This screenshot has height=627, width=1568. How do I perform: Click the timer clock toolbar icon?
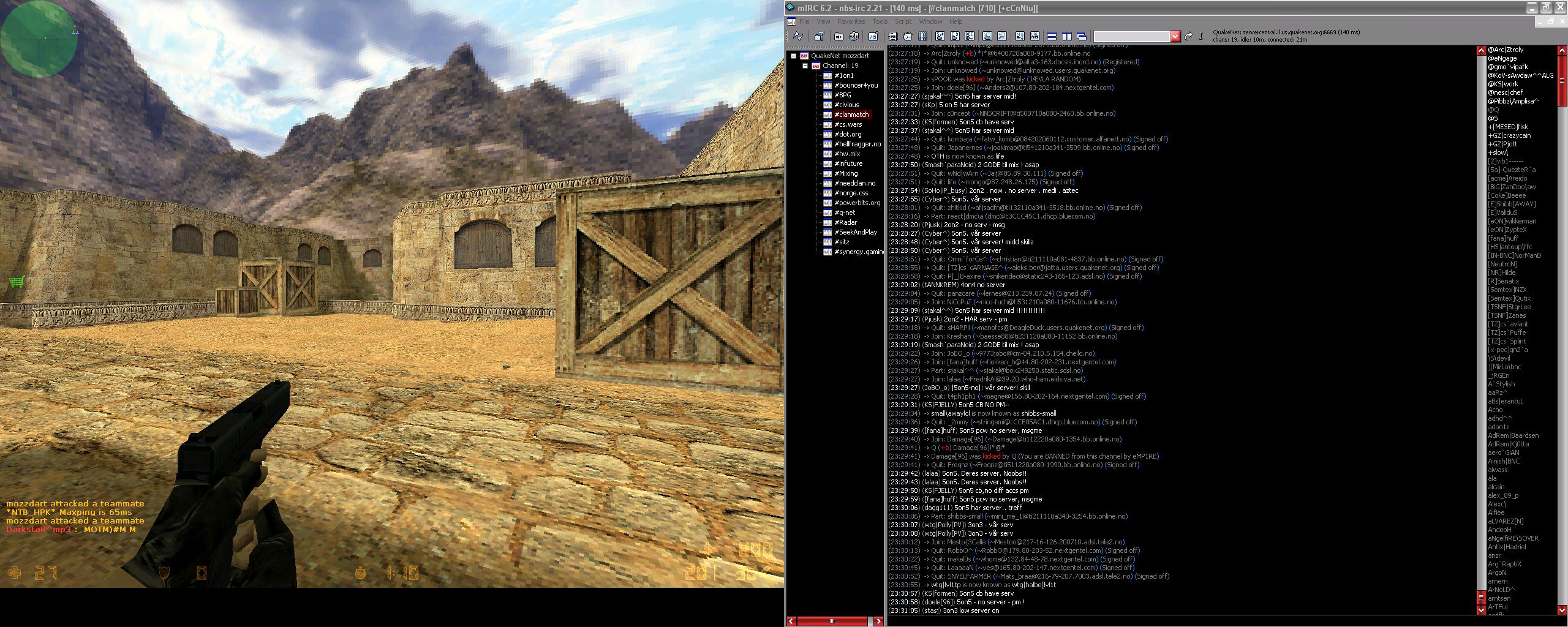coord(908,36)
